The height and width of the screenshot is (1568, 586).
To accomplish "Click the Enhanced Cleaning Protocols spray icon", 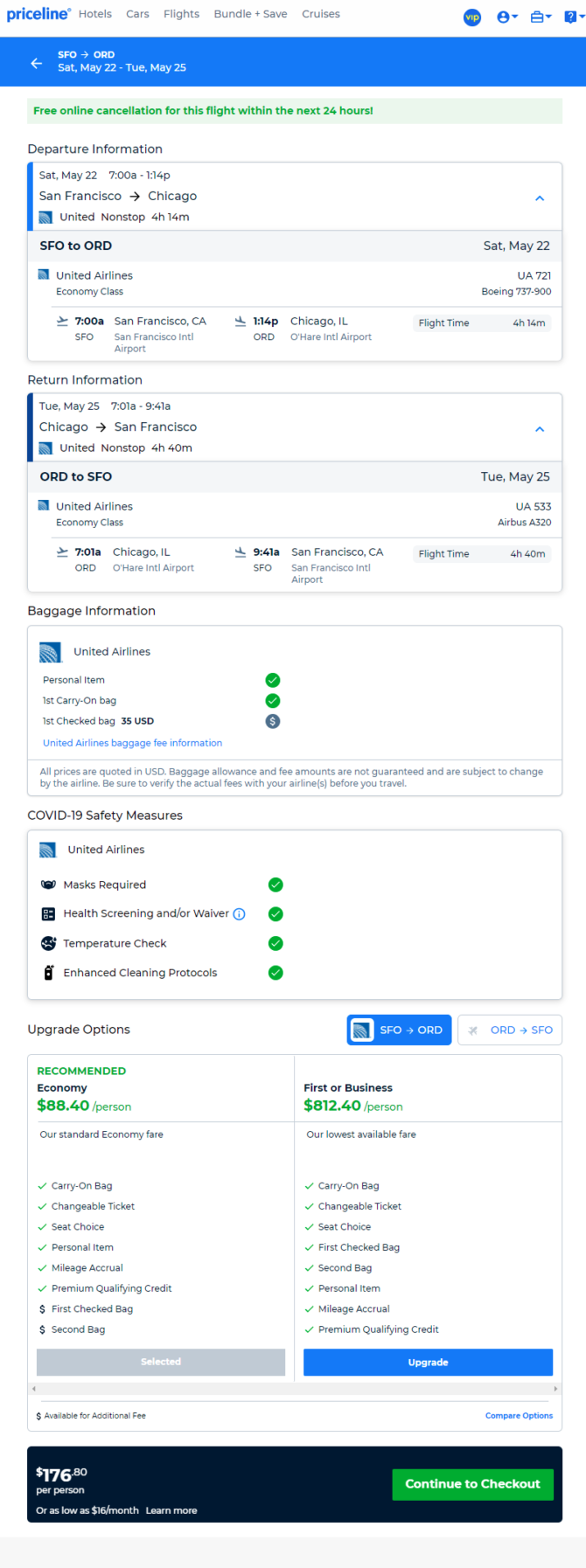I will tap(49, 973).
